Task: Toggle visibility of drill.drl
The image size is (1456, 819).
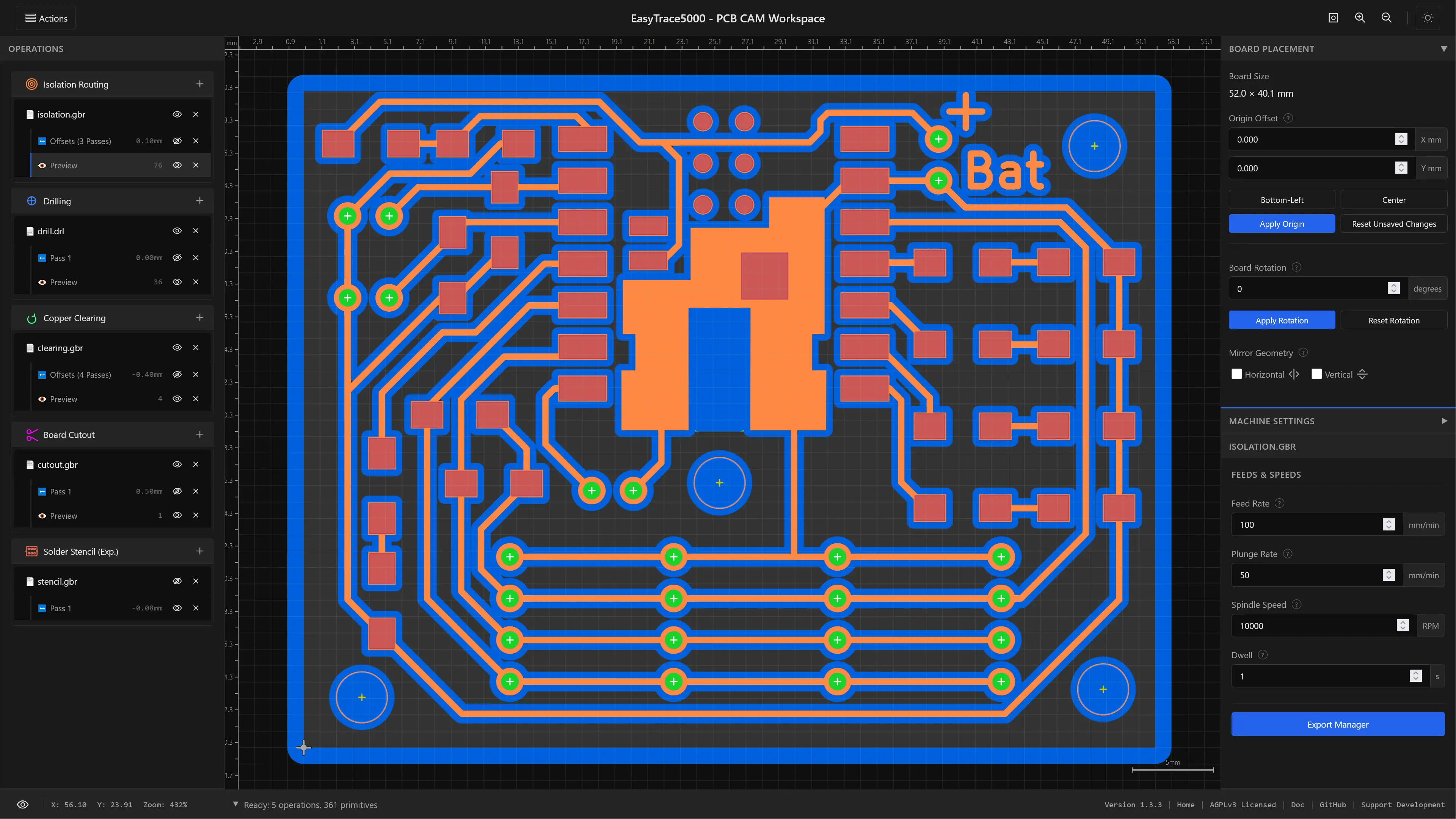Action: (x=177, y=231)
